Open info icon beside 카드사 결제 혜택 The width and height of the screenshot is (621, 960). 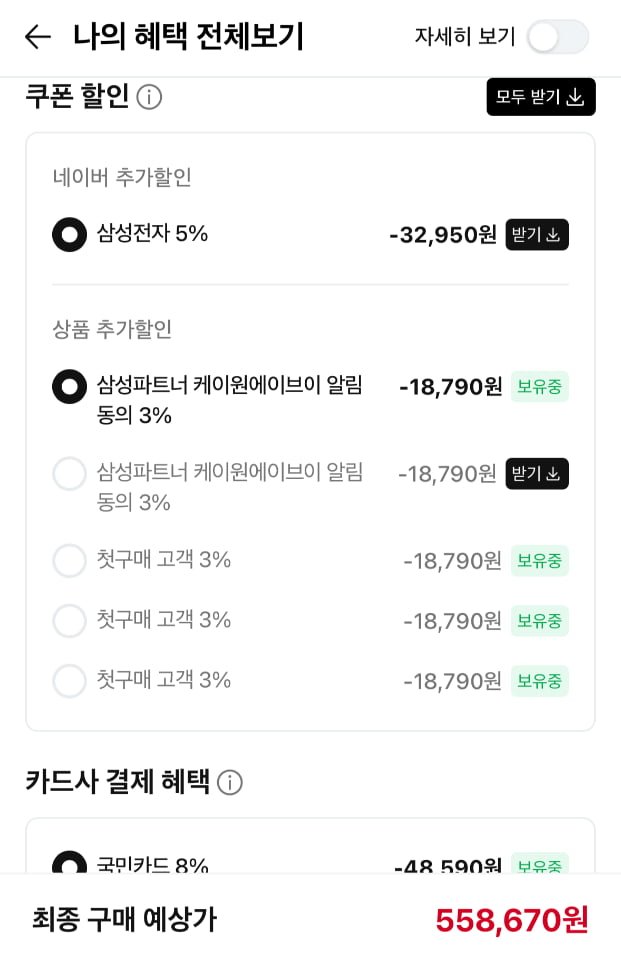pos(230,782)
